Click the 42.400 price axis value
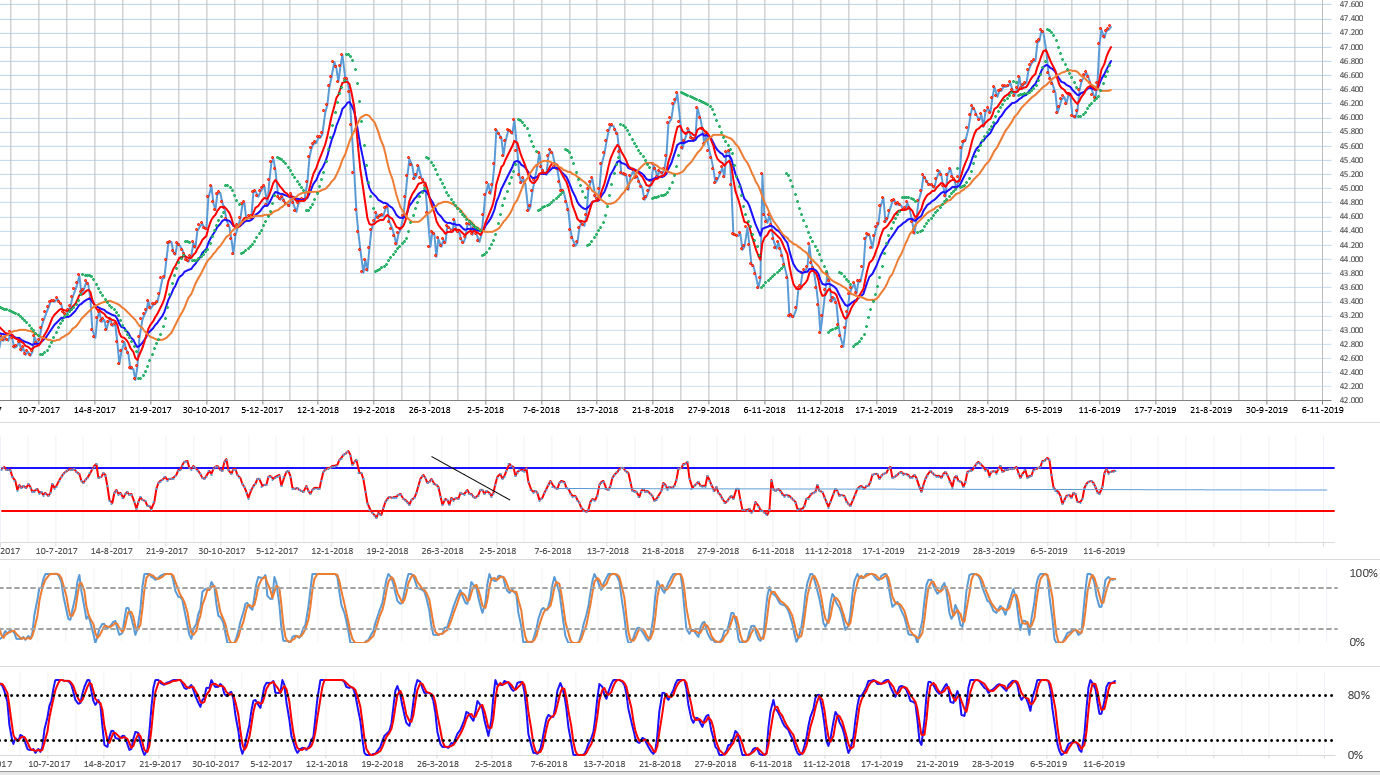The image size is (1380, 775). [1350, 372]
